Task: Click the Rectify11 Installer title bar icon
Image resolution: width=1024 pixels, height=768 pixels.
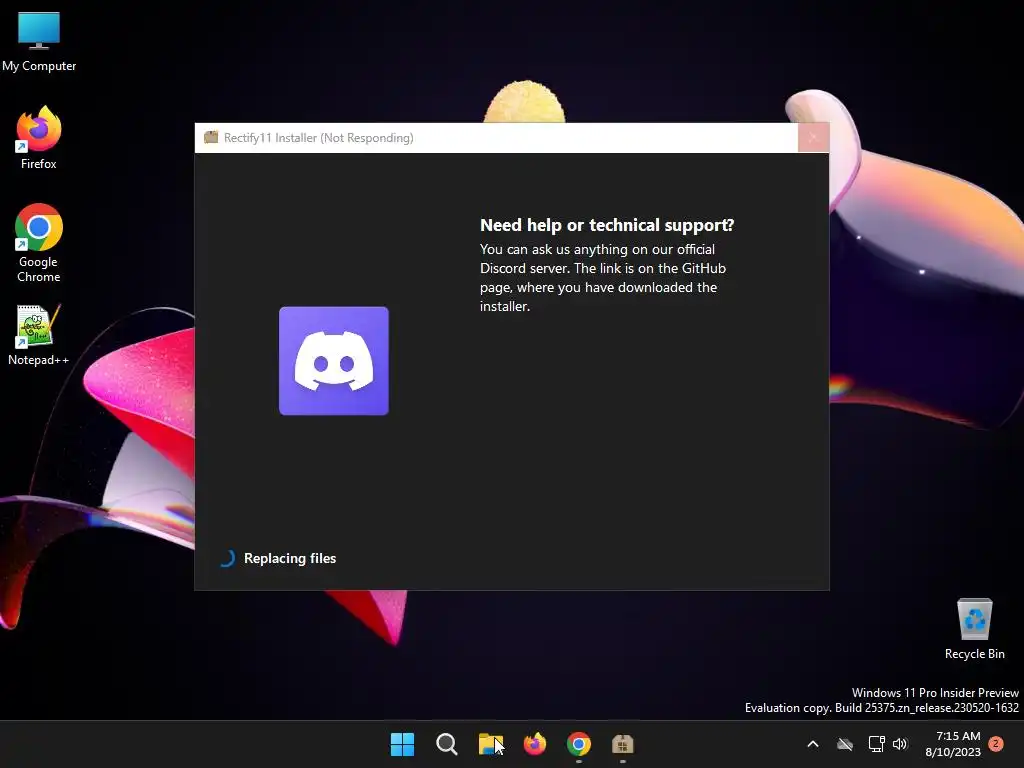Action: 211,138
